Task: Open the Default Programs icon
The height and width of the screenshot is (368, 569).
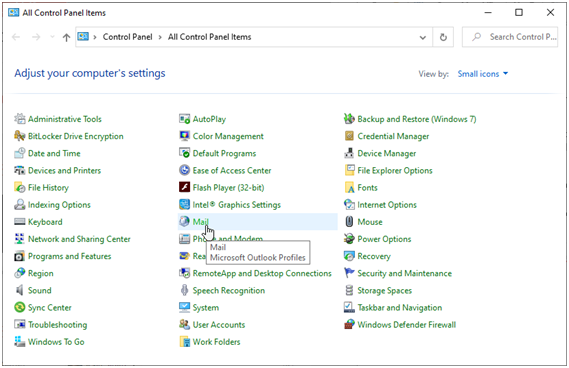Action: (x=184, y=153)
